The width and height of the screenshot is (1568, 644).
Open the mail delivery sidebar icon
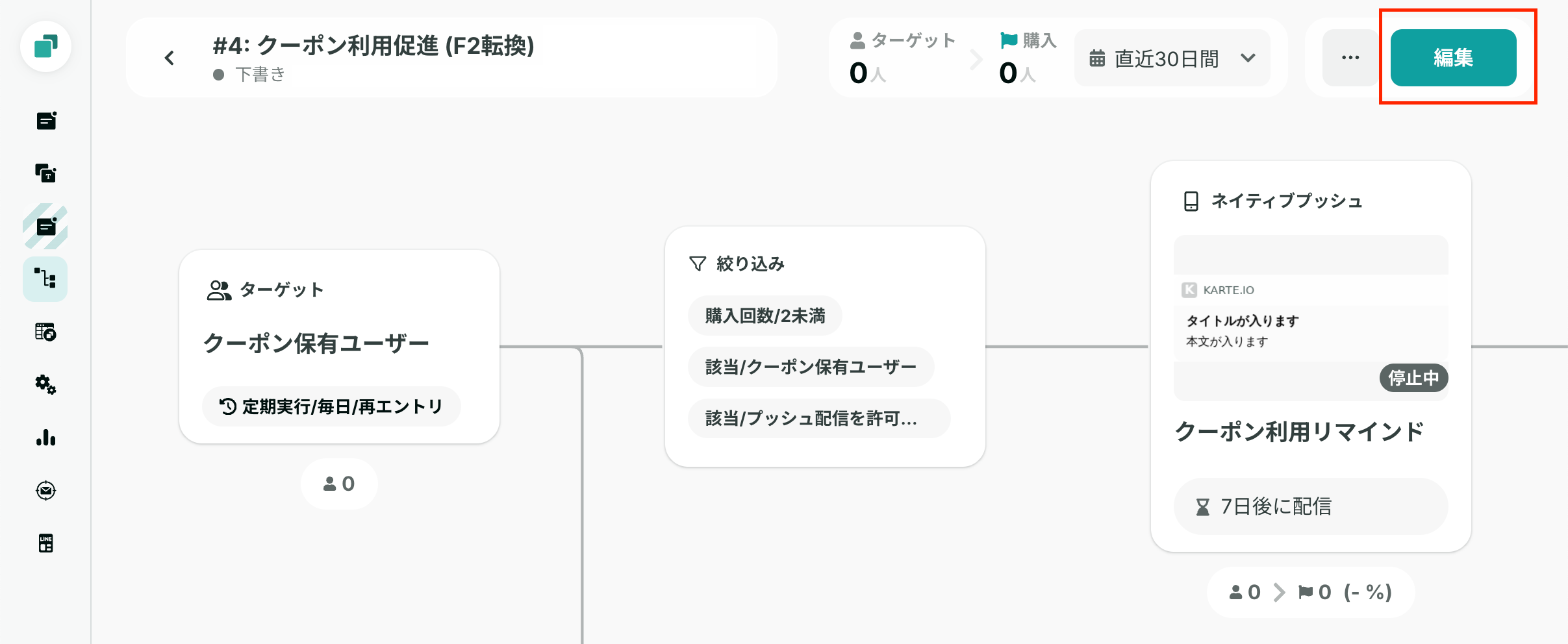tap(45, 490)
